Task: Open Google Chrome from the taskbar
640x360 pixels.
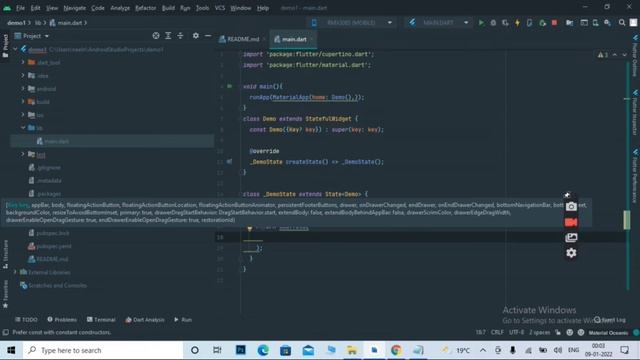Action: point(396,350)
